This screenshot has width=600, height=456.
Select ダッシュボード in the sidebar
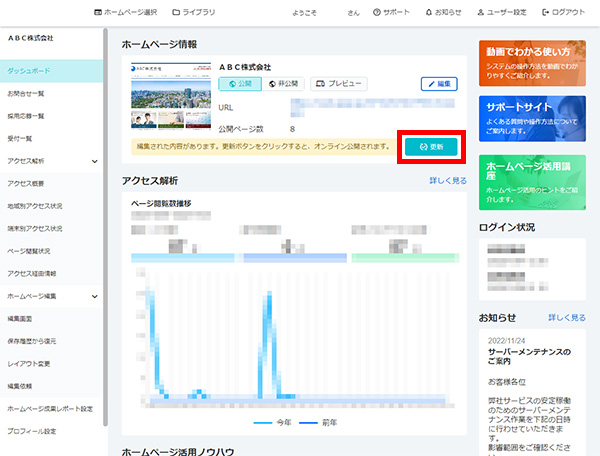[x=50, y=71]
